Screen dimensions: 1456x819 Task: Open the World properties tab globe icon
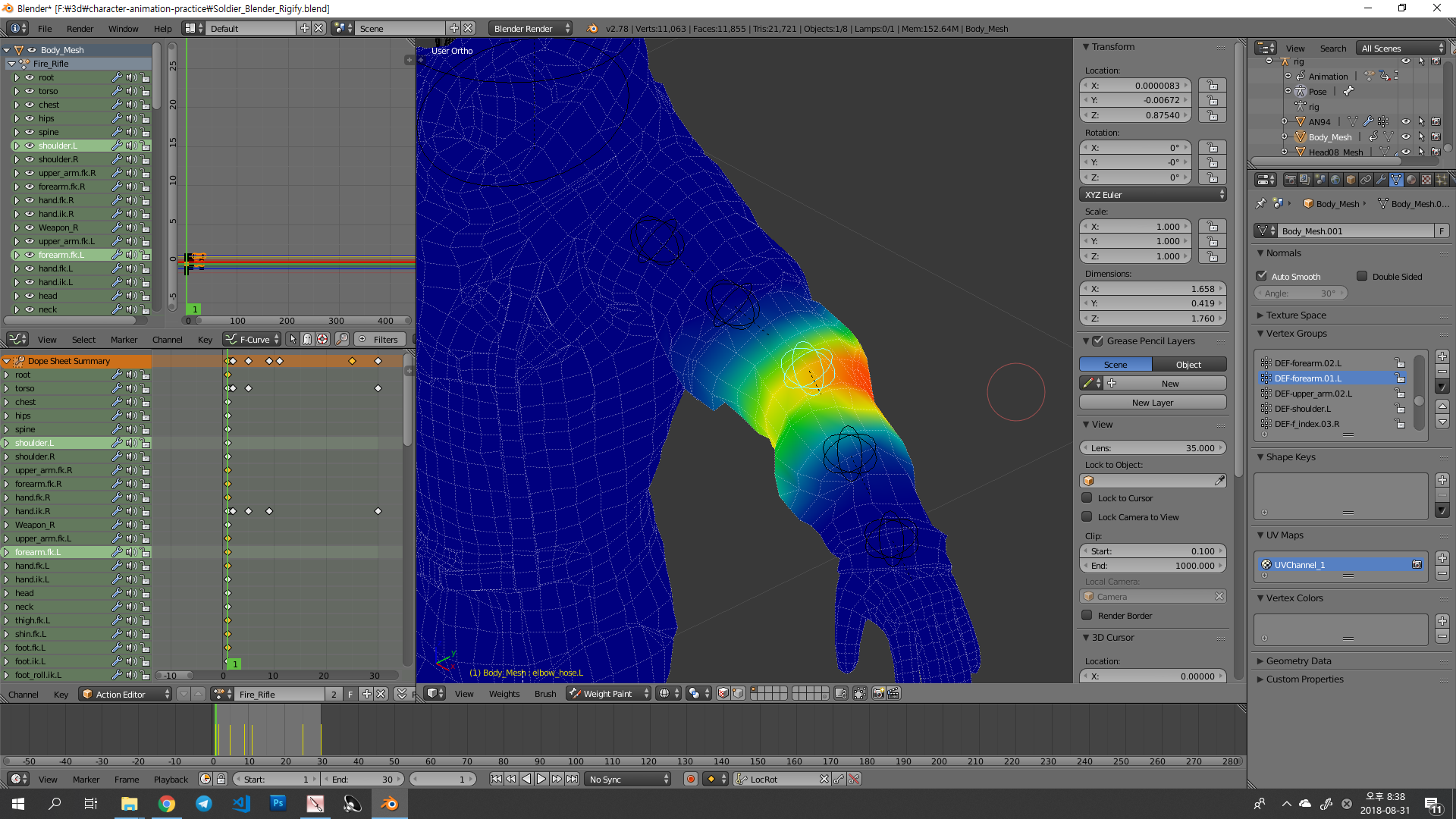tap(1335, 180)
